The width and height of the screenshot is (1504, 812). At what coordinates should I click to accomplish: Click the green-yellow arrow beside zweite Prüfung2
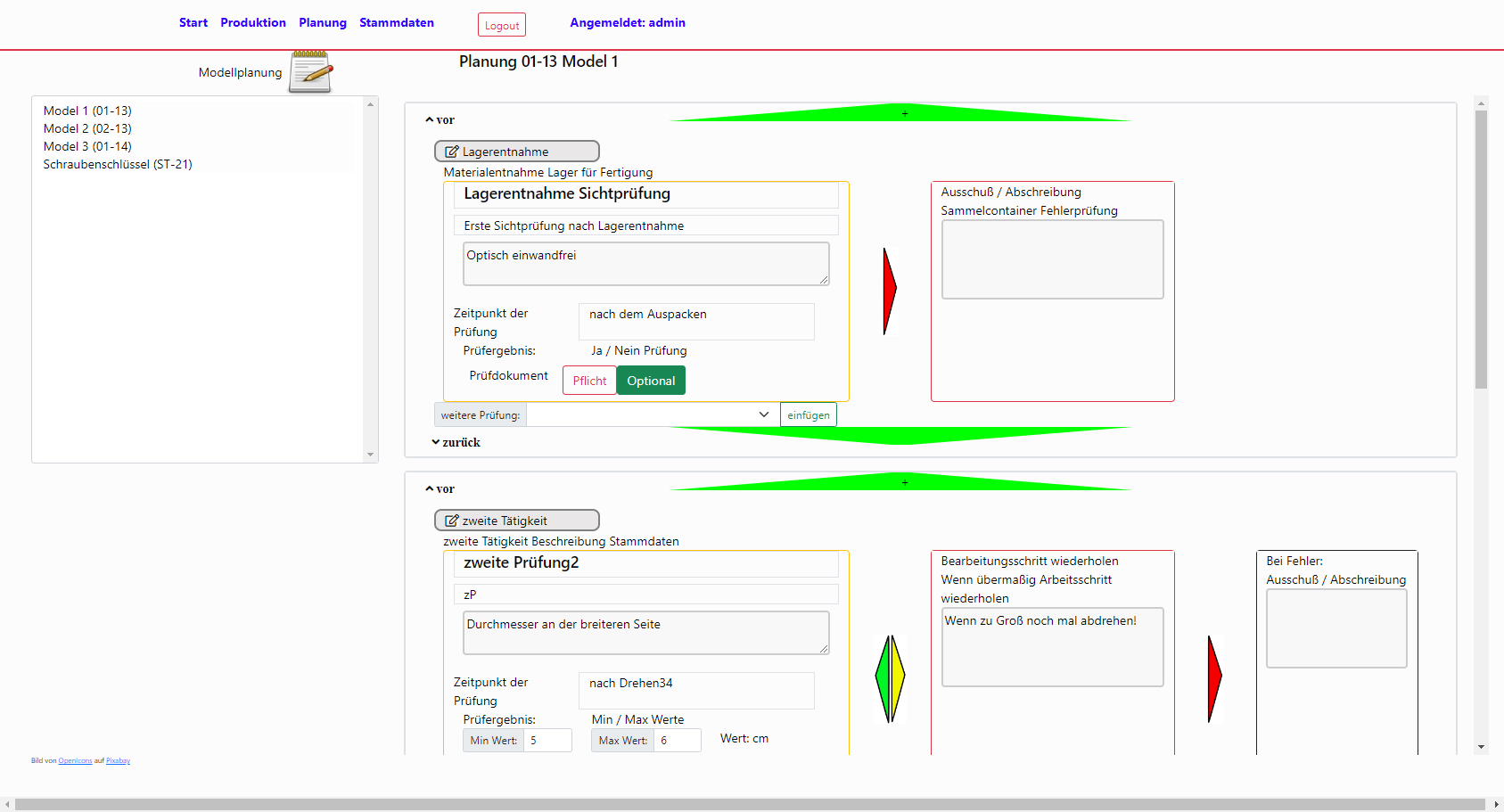pos(890,678)
